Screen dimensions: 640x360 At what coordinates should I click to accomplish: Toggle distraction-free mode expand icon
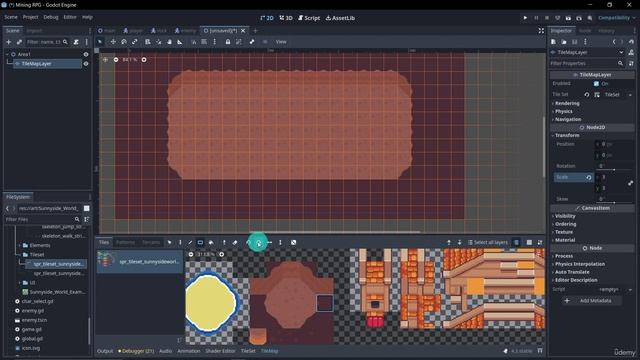pyautogui.click(x=541, y=31)
